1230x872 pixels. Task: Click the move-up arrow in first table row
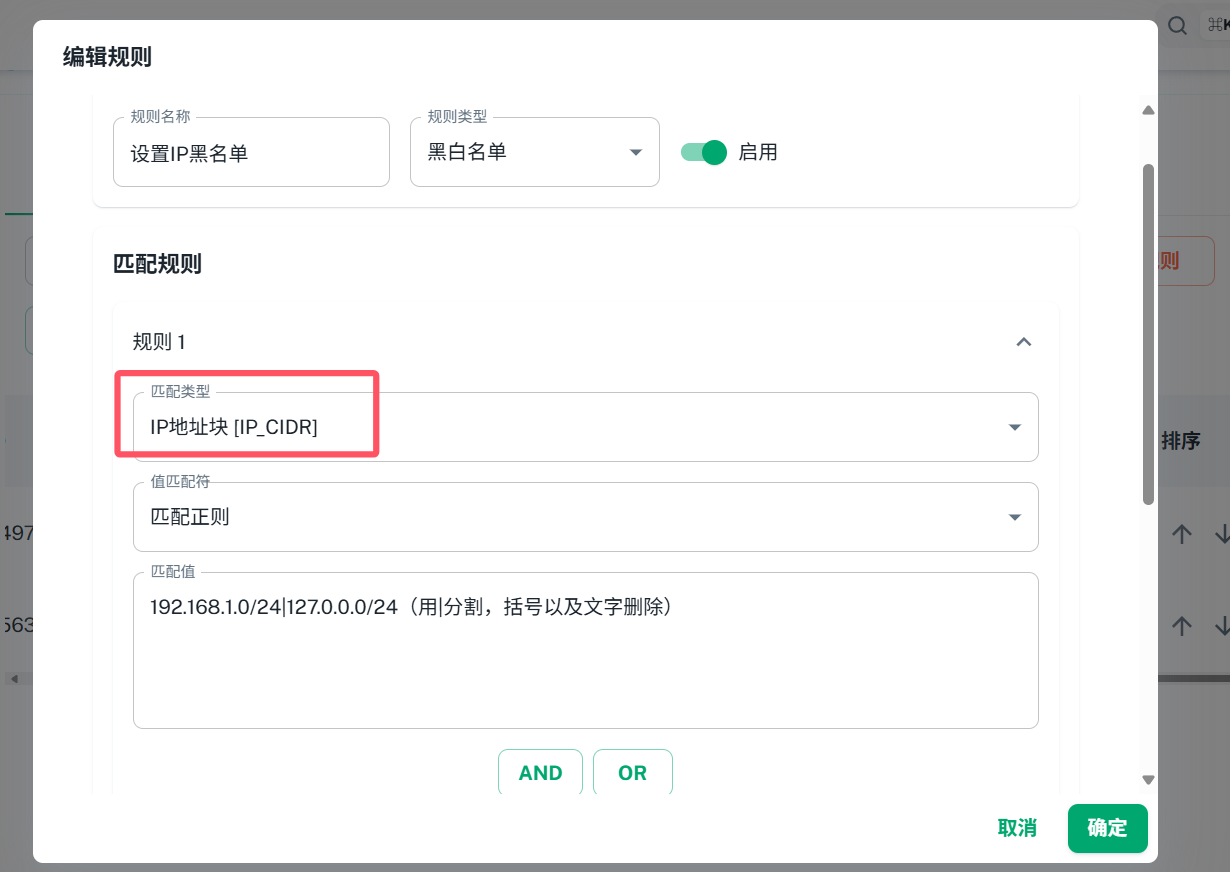1182,534
